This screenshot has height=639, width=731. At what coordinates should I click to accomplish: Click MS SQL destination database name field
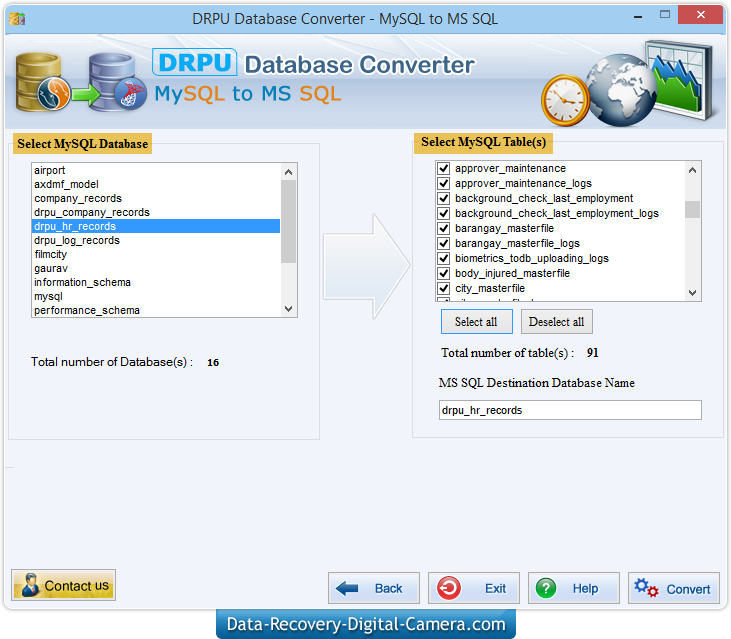click(x=570, y=410)
